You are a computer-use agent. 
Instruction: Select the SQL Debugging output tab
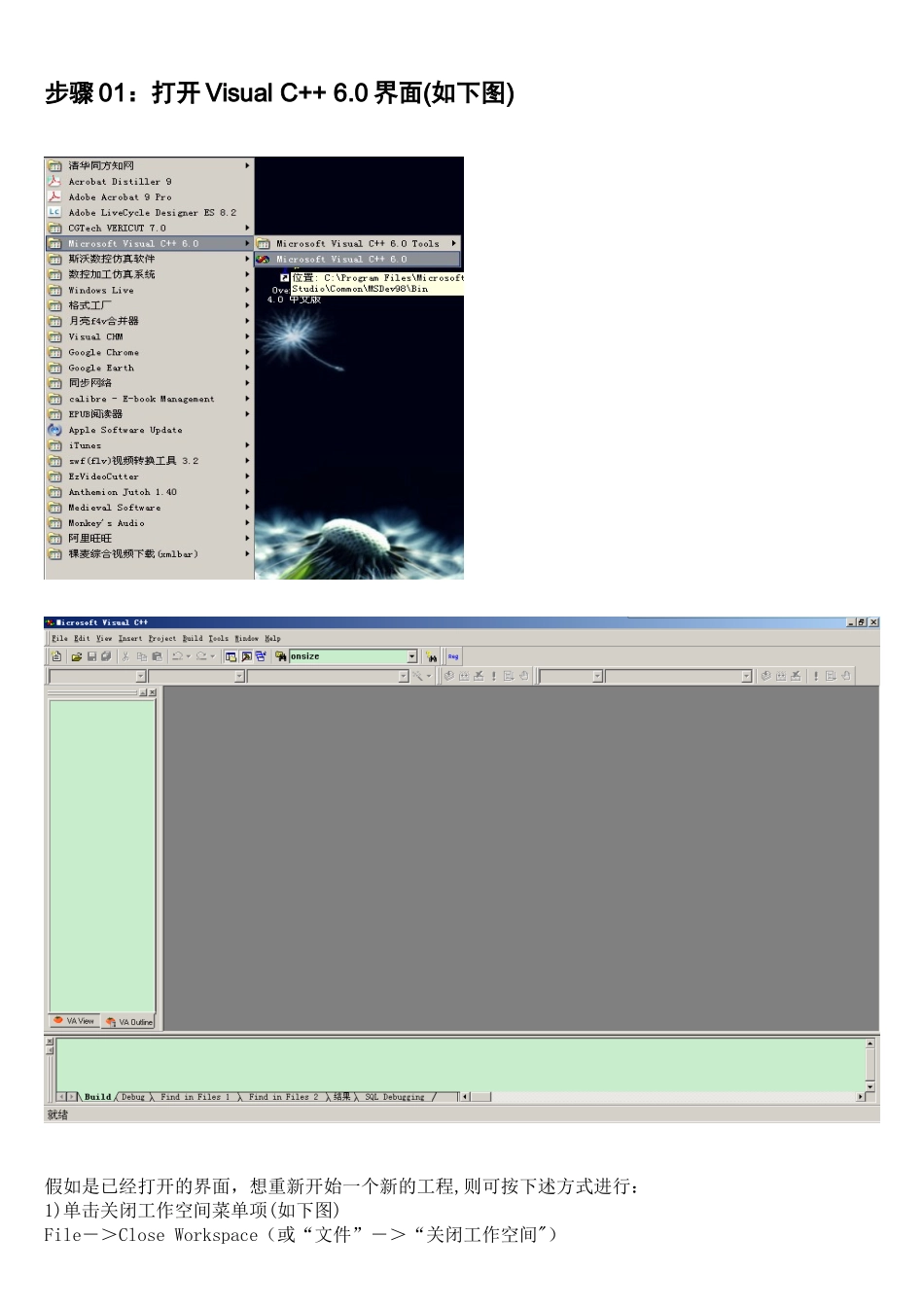[395, 1097]
